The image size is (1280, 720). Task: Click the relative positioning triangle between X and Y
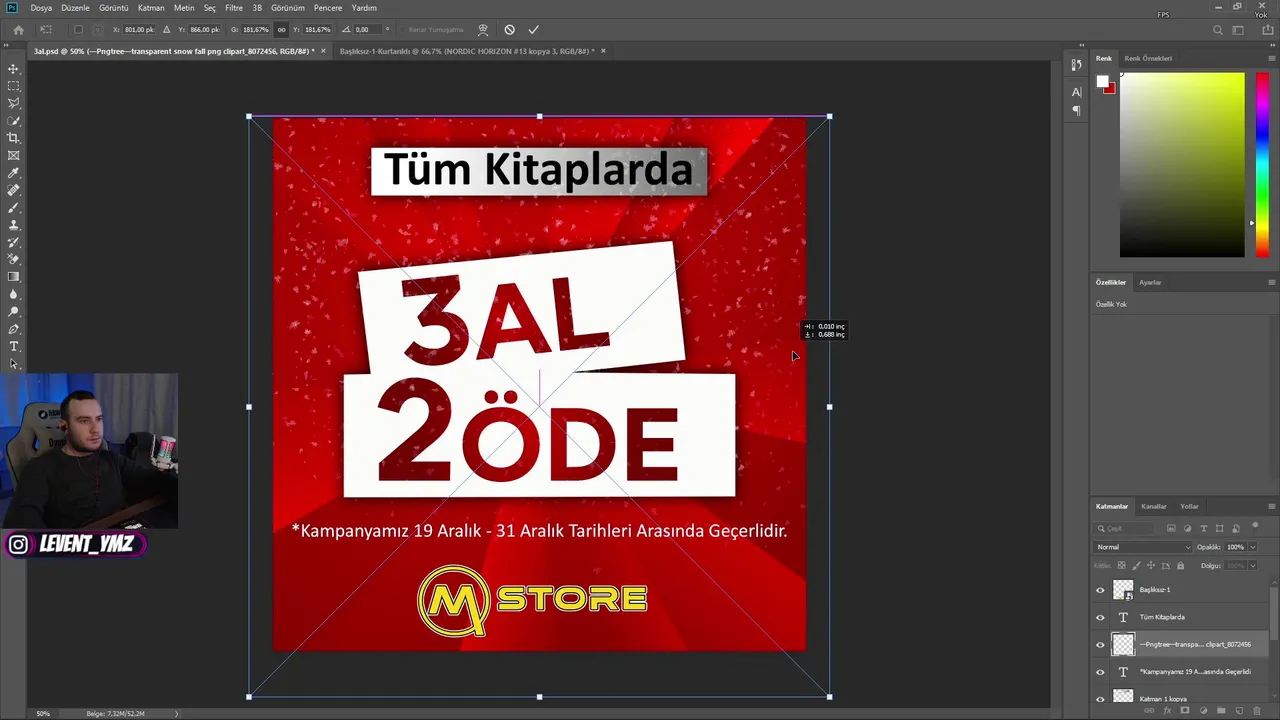point(166,30)
